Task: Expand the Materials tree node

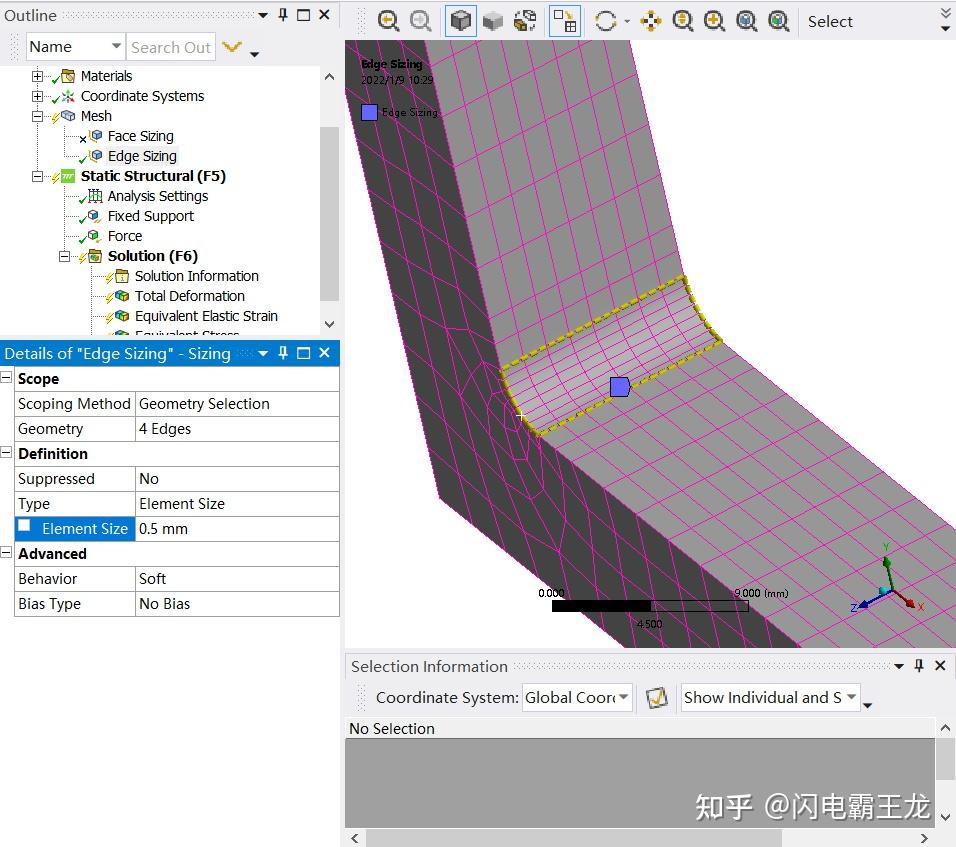Action: pos(37,76)
